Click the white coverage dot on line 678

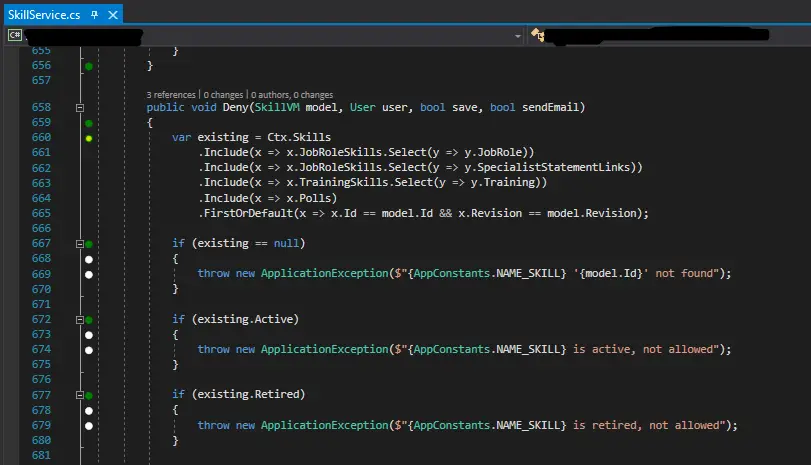point(89,411)
